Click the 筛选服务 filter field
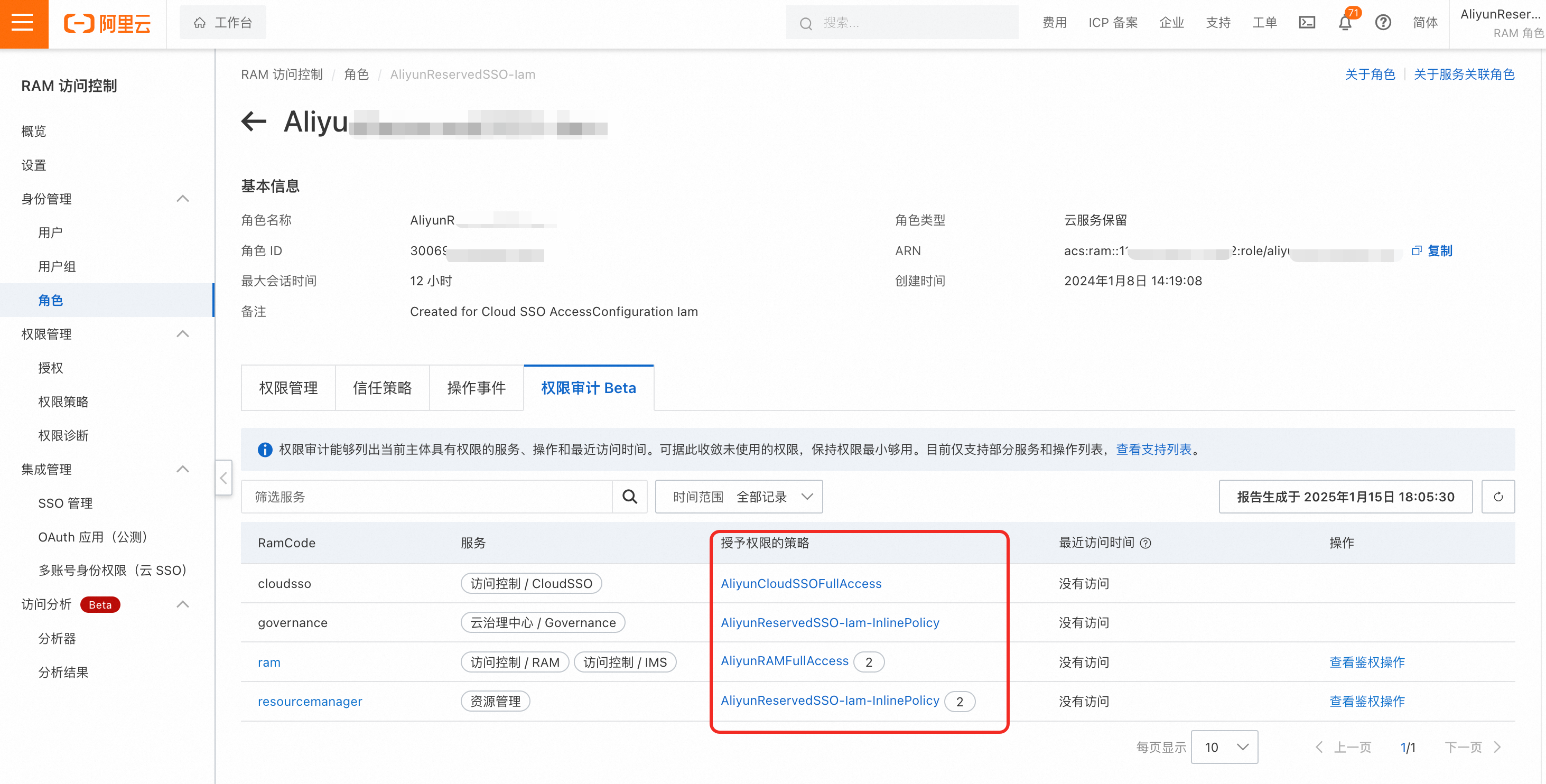The height and width of the screenshot is (784, 1546). coord(427,497)
